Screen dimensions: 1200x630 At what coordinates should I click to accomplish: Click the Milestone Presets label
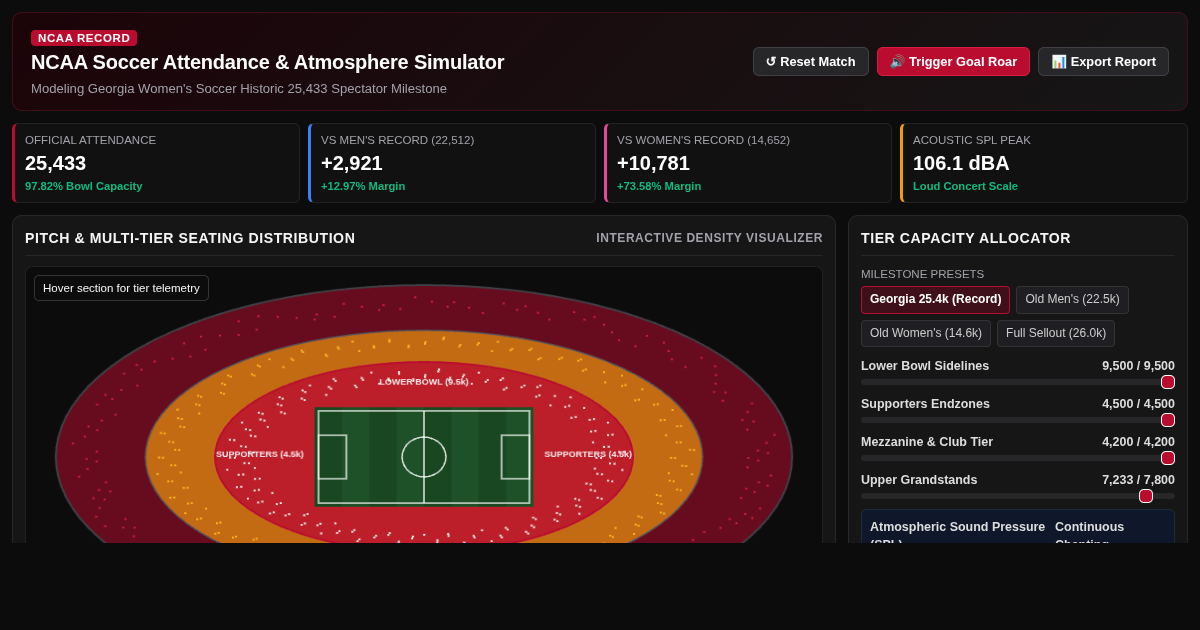[x=922, y=274]
